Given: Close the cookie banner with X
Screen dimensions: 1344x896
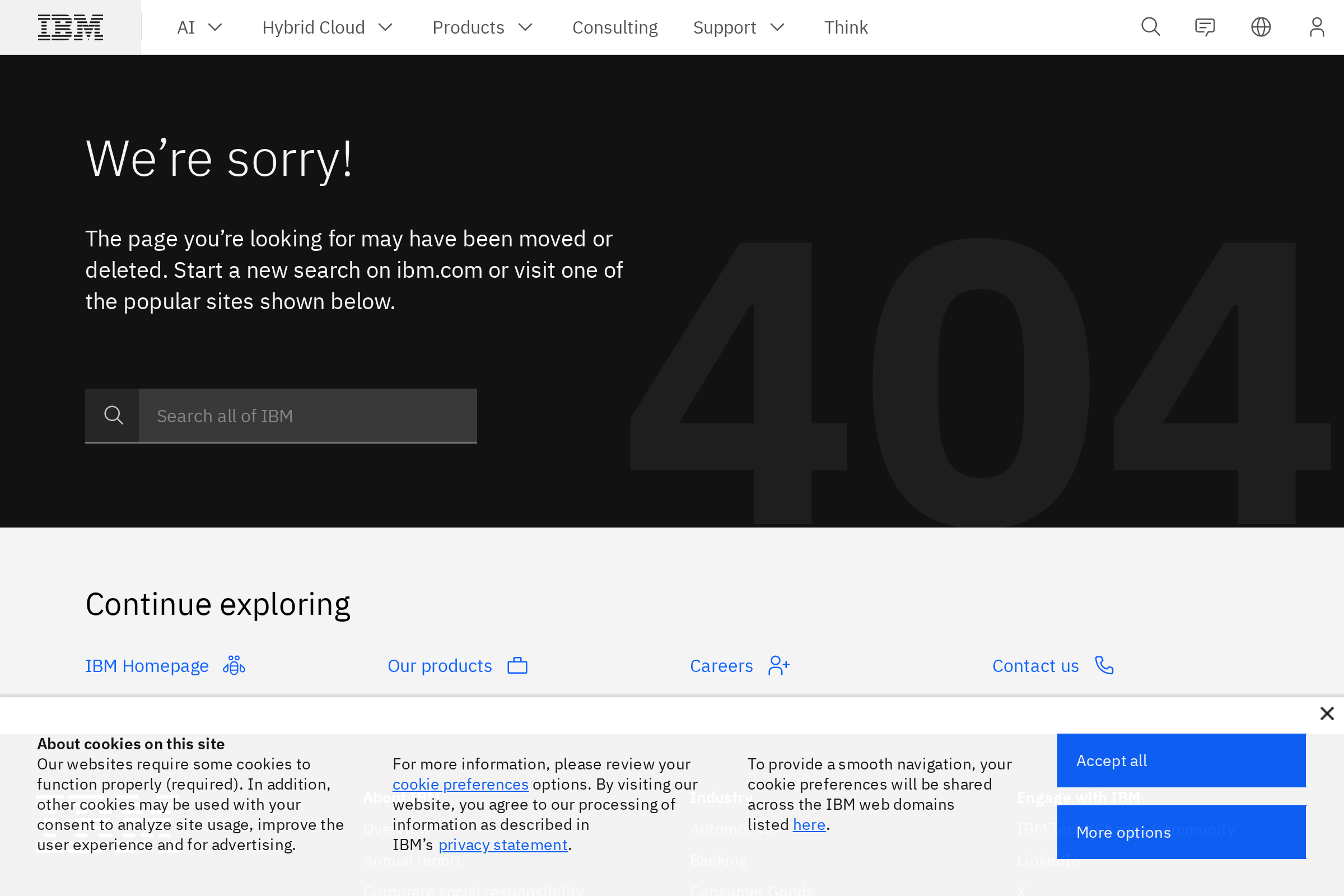Looking at the screenshot, I should 1327,713.
